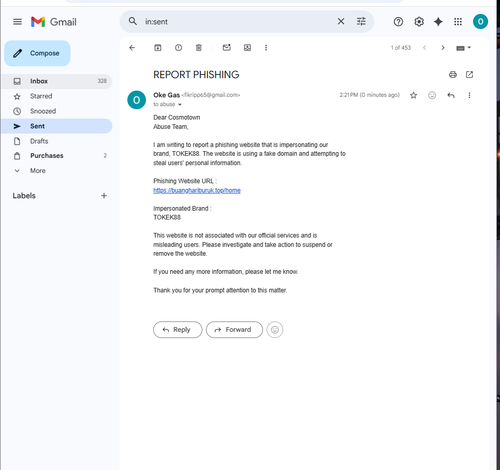Mark as unread envelope icon

(x=227, y=48)
